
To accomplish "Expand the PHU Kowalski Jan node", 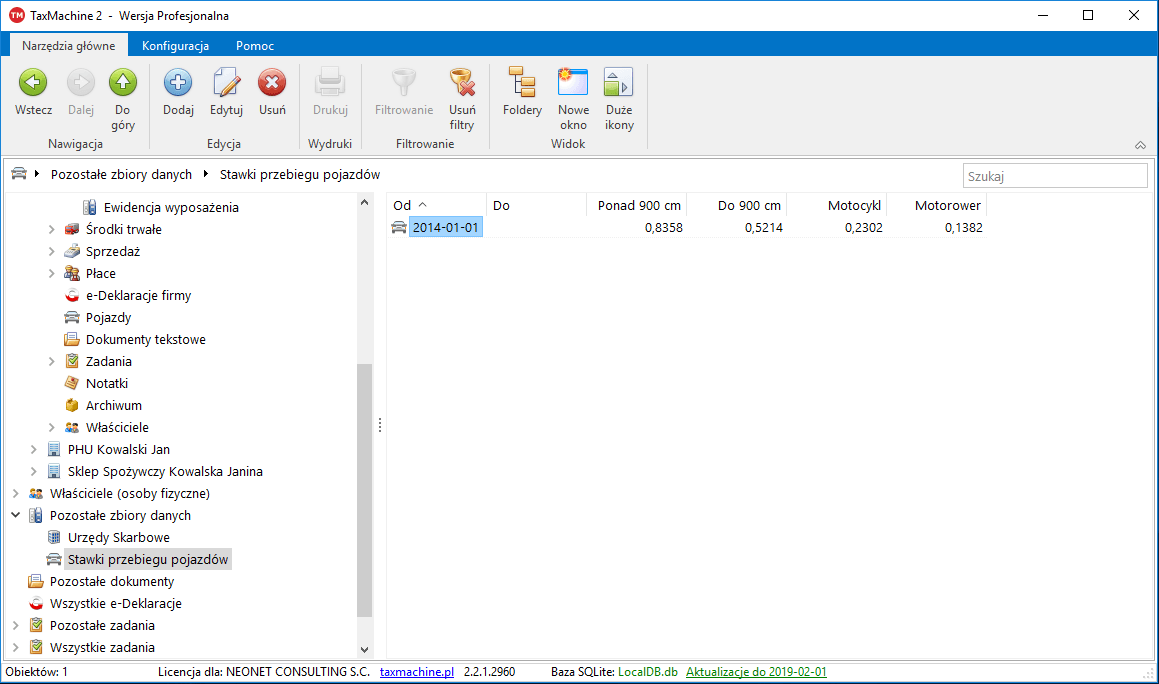I will coord(34,450).
